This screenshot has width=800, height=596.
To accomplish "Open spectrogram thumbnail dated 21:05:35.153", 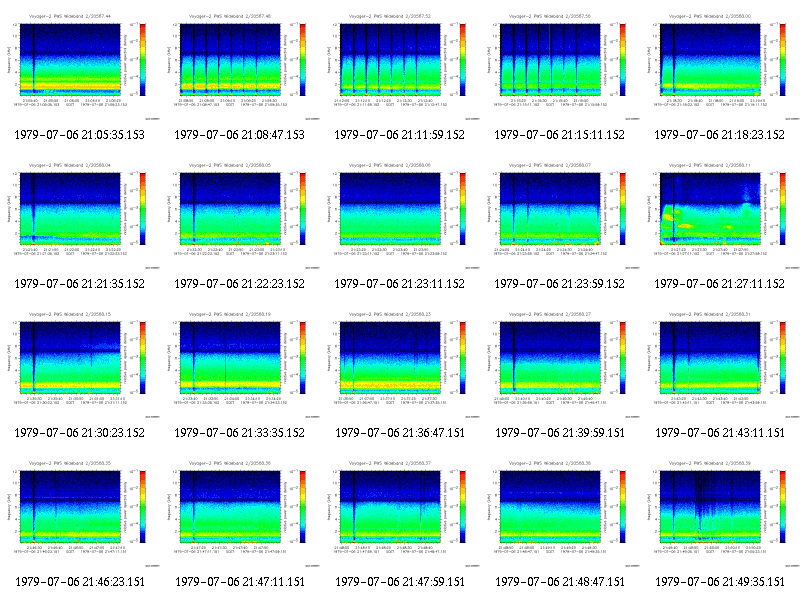I will tap(80, 67).
